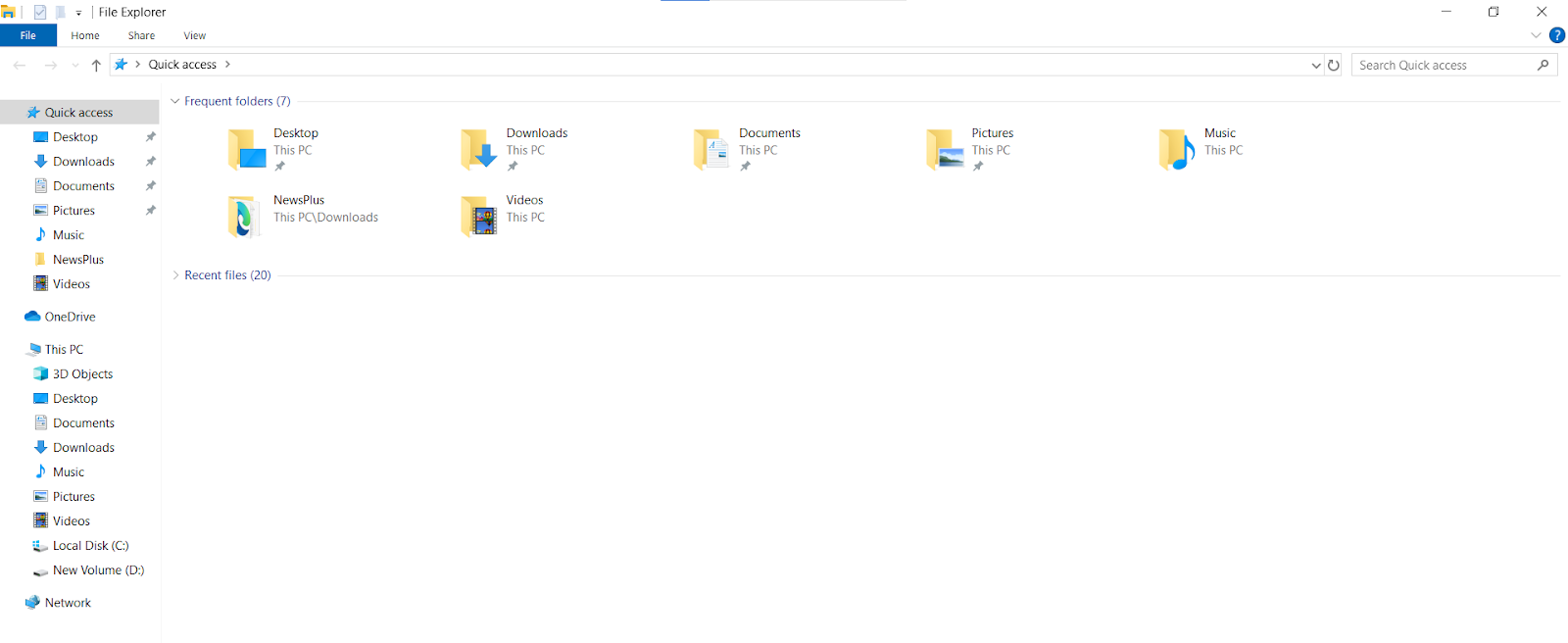Image resolution: width=1568 pixels, height=643 pixels.
Task: Select OneDrive in the navigation pane
Action: pyautogui.click(x=70, y=317)
